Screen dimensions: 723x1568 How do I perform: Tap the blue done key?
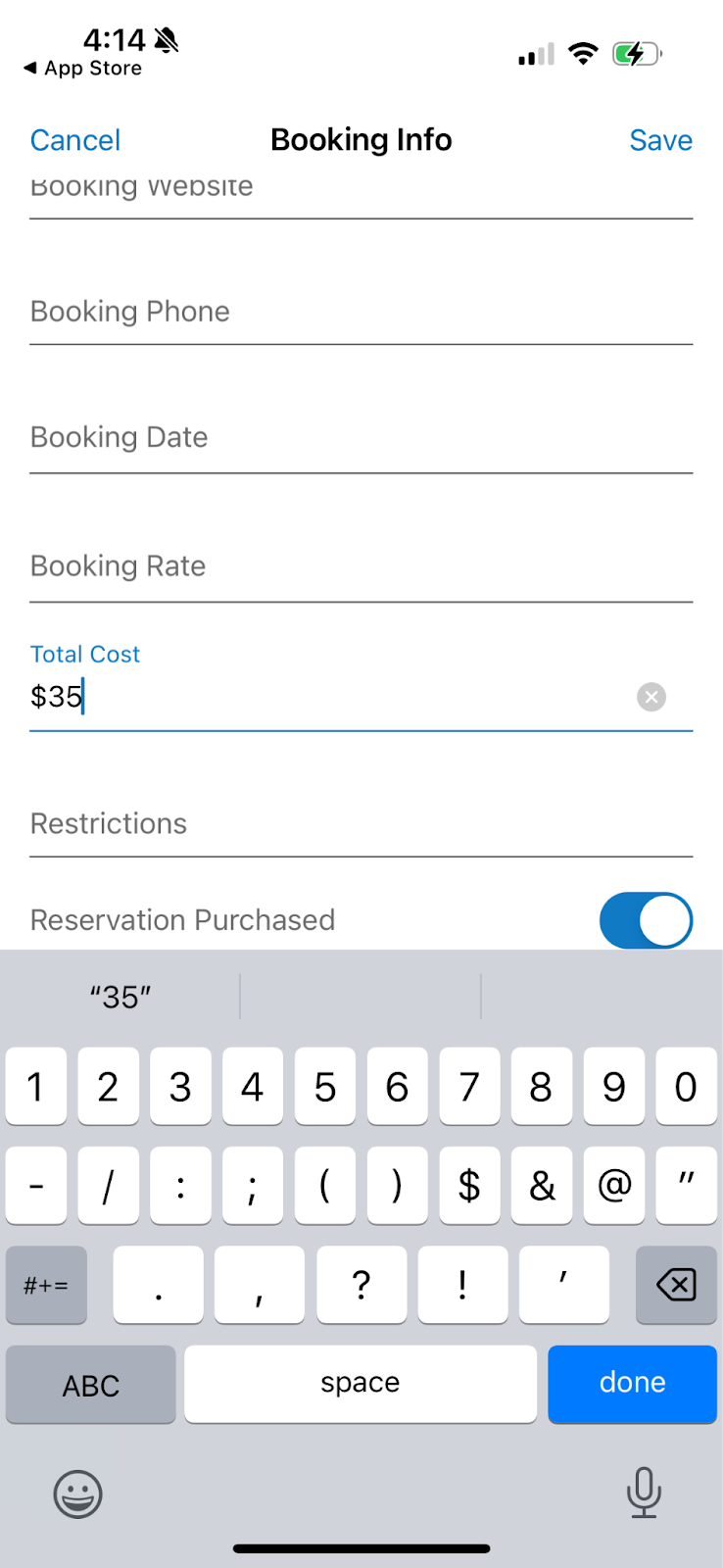632,1383
